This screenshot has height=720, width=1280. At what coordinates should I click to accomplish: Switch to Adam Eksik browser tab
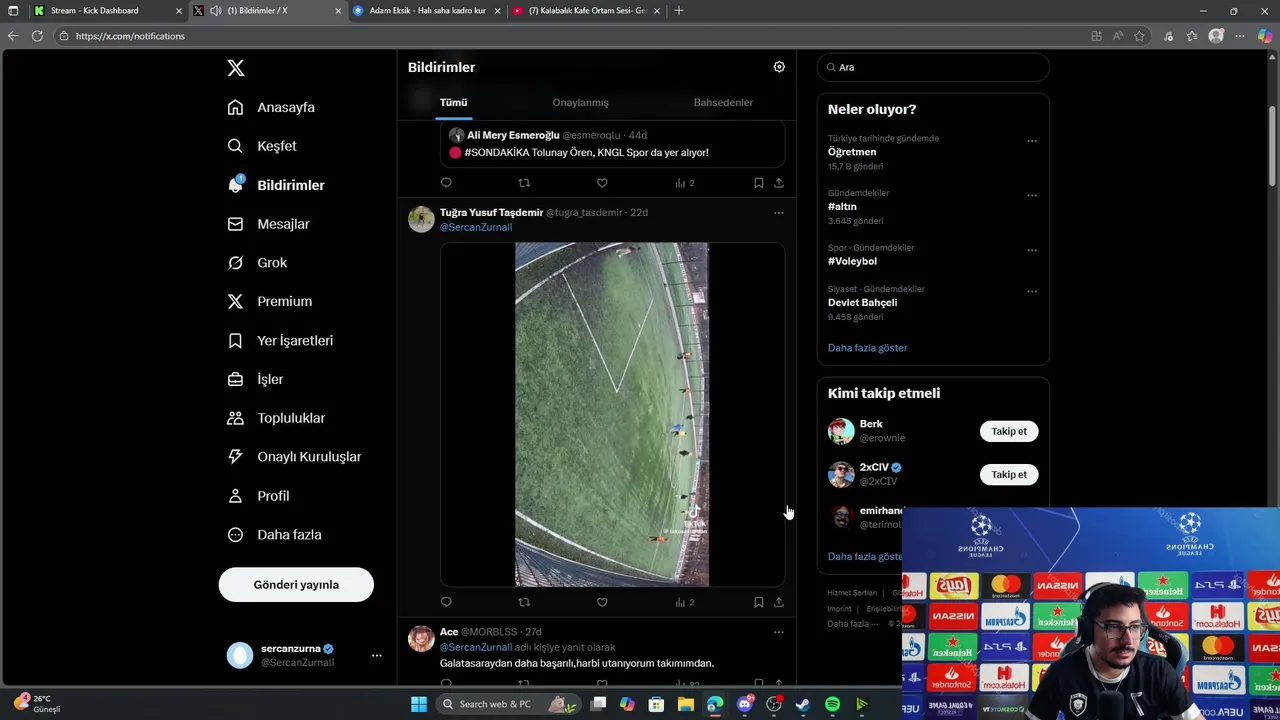[428, 11]
